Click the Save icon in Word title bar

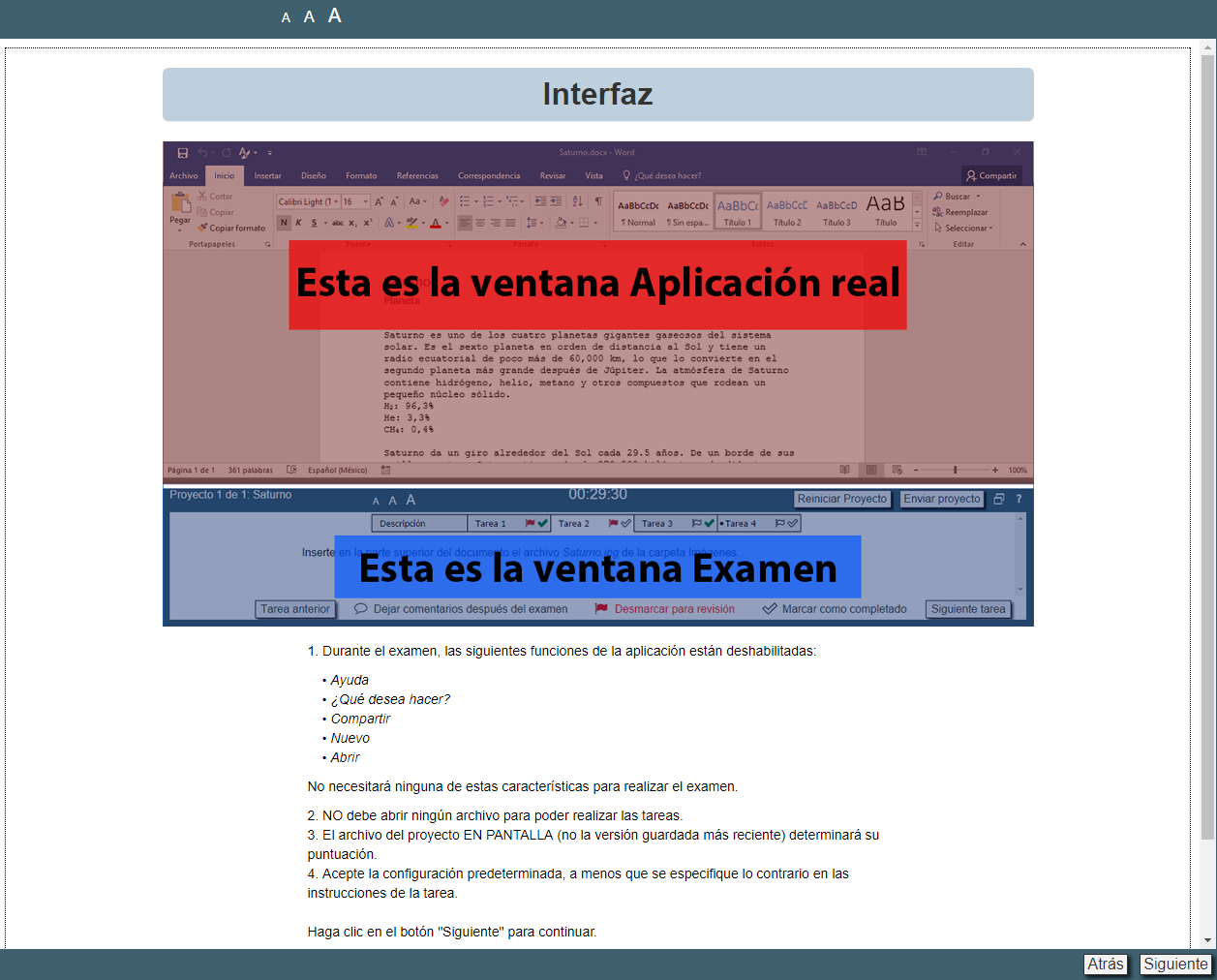pos(182,153)
